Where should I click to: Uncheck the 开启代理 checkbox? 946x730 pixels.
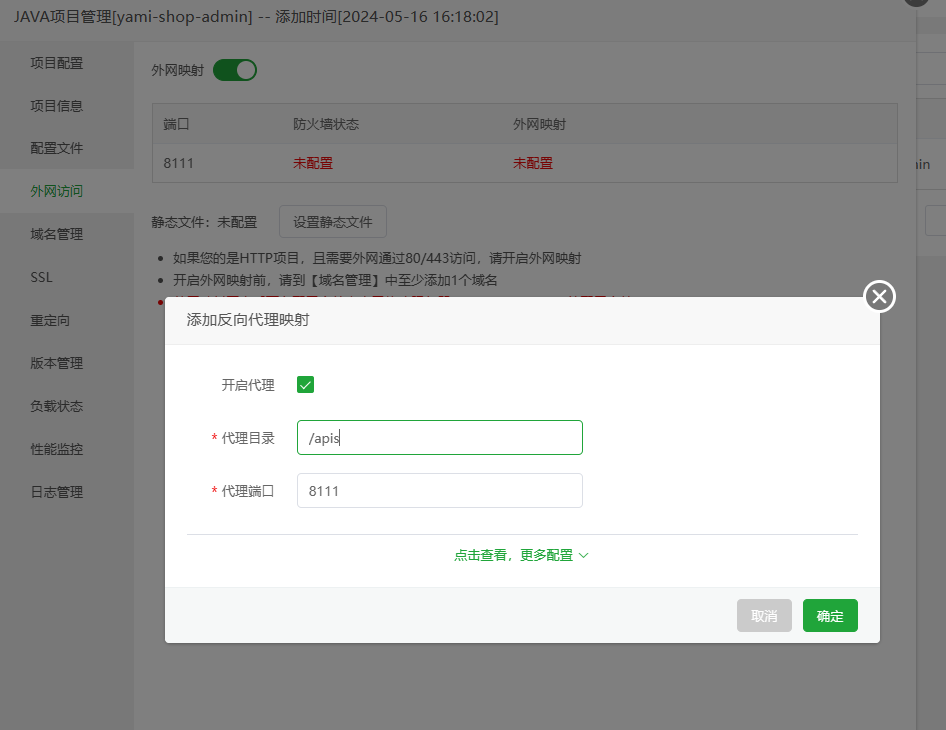click(305, 384)
